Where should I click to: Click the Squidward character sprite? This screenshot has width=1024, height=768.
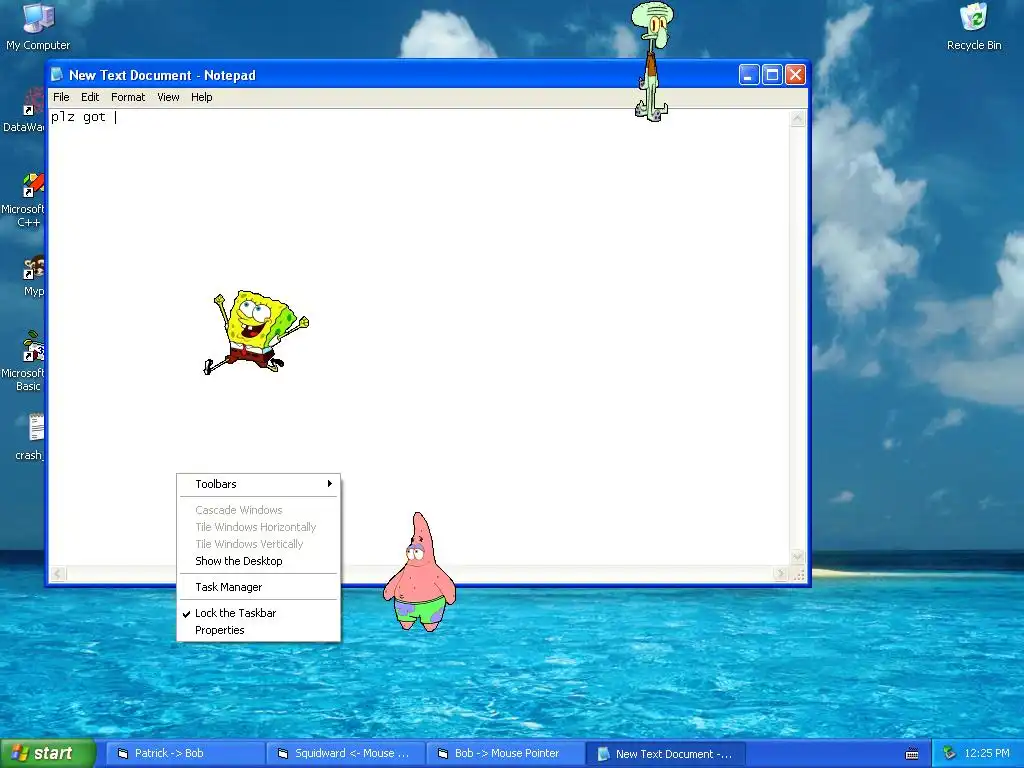click(x=651, y=62)
